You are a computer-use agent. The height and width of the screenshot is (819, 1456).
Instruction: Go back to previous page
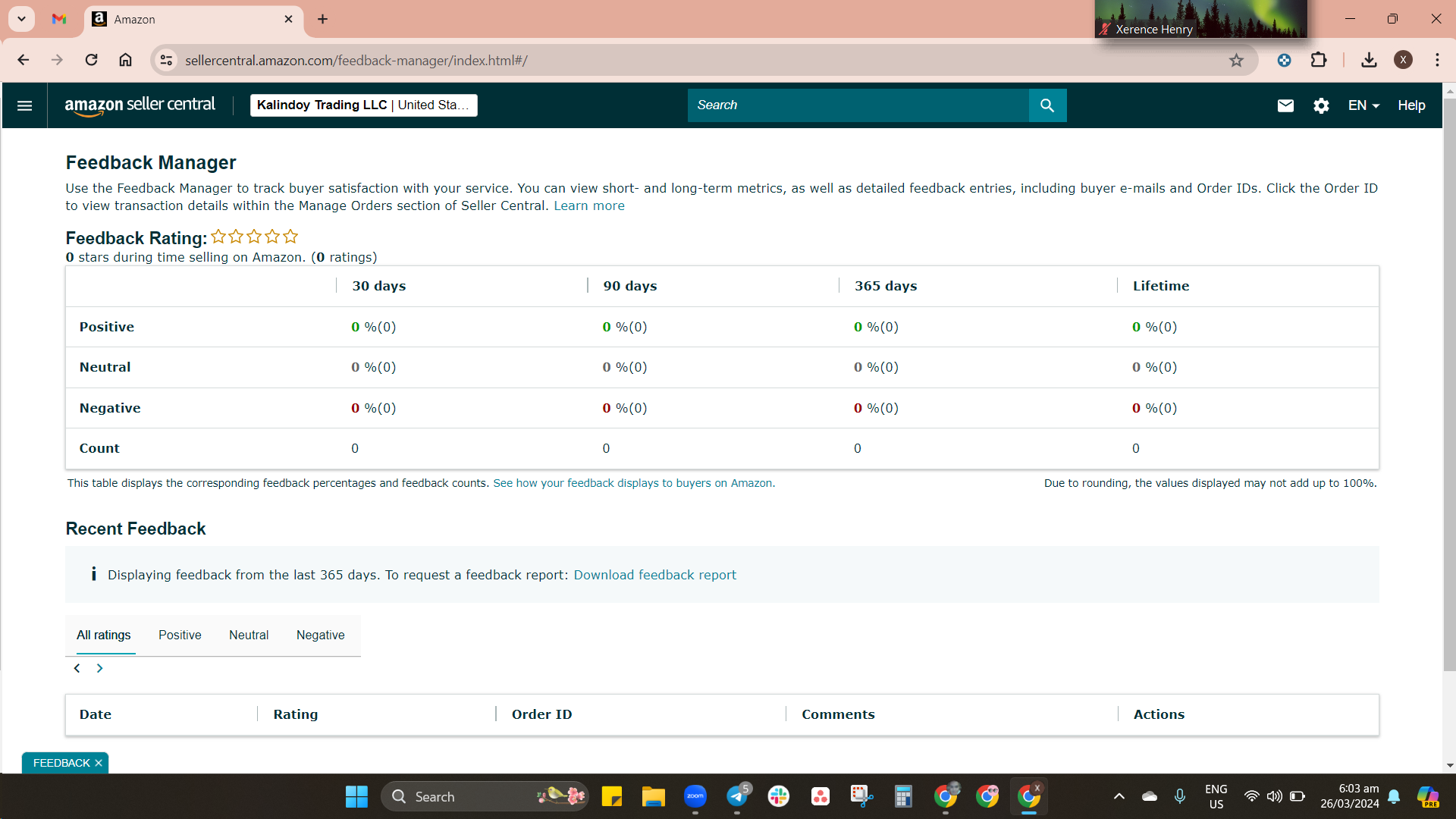[x=24, y=60]
